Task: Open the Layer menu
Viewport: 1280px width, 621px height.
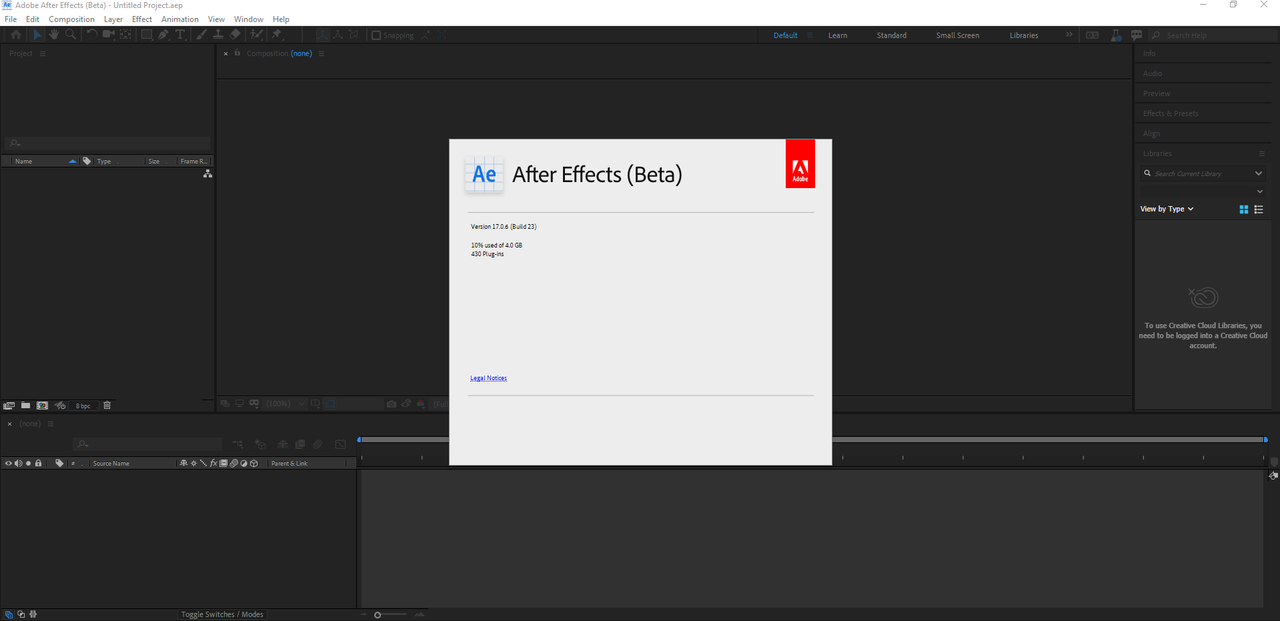Action: 113,19
